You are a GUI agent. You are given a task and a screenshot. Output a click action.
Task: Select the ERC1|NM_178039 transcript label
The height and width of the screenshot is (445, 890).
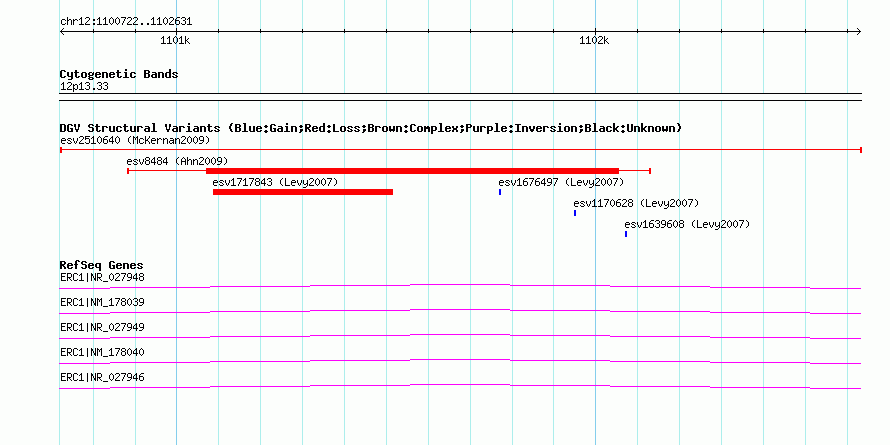[102, 303]
